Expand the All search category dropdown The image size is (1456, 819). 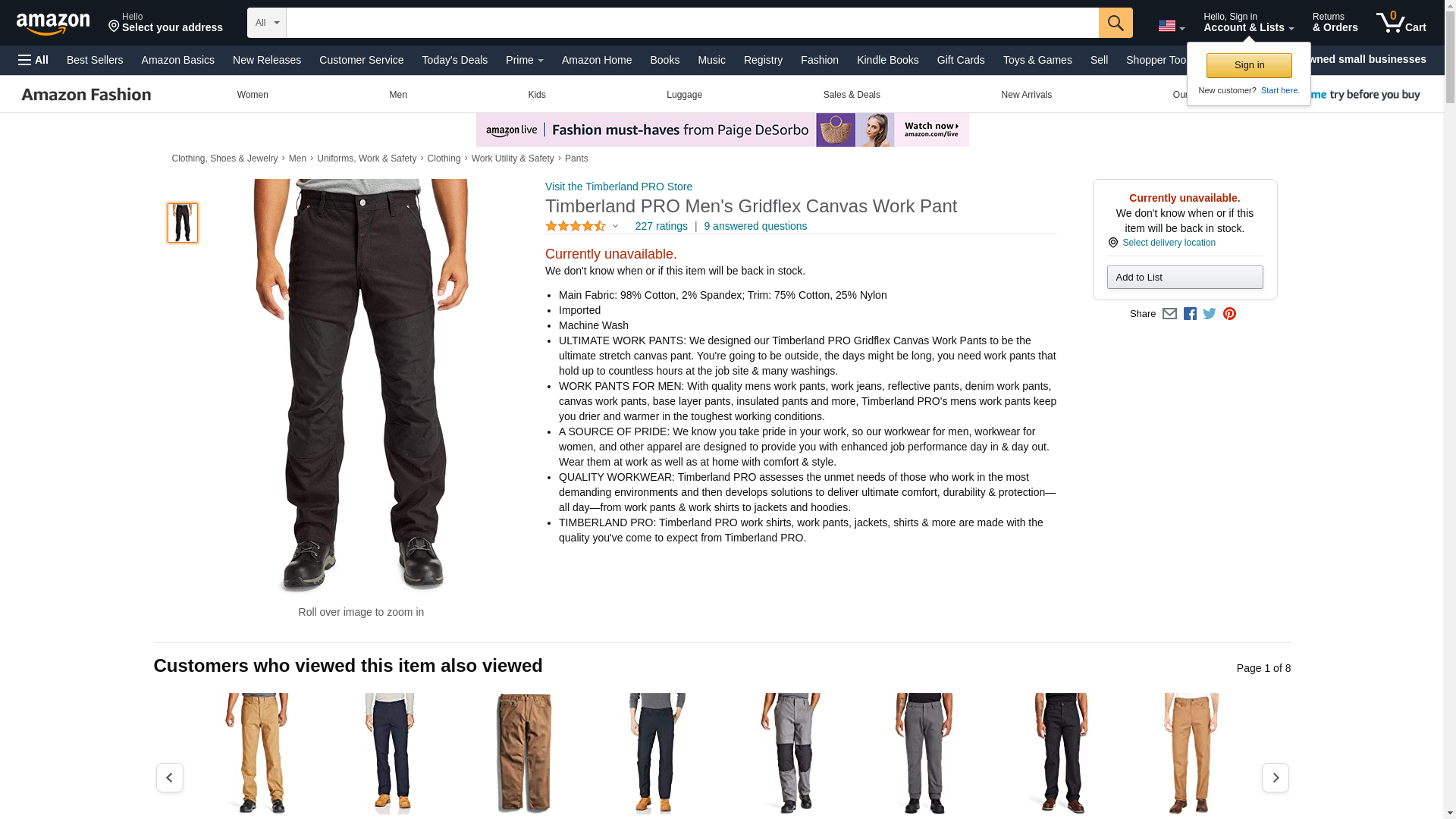[x=266, y=23]
